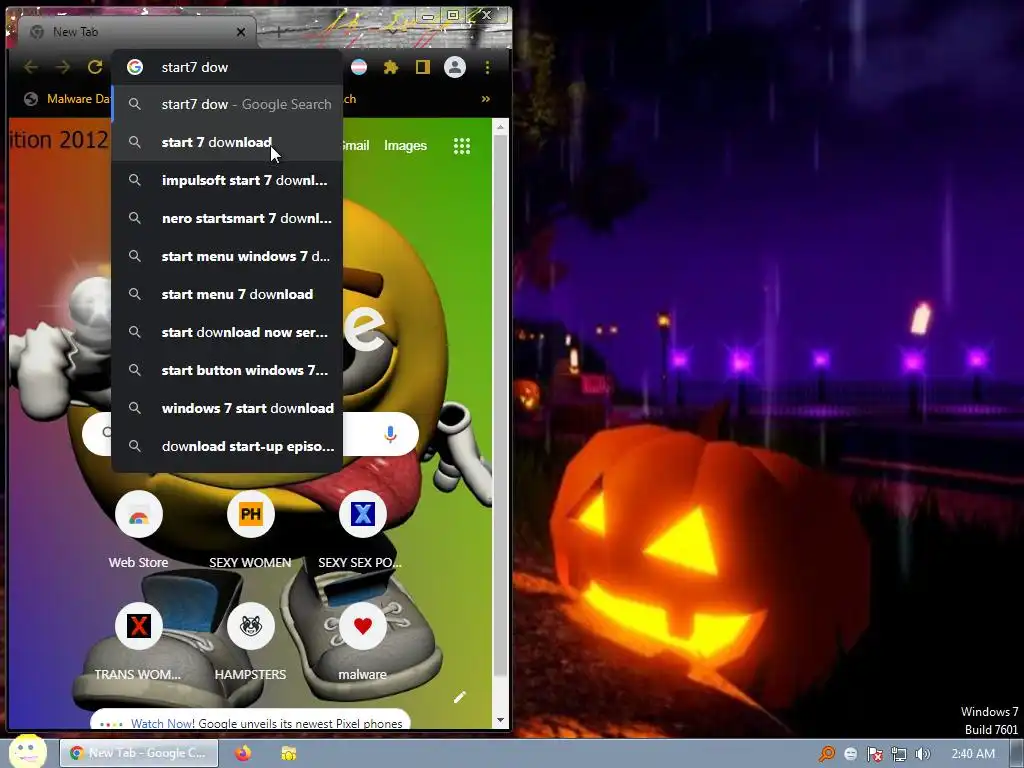The height and width of the screenshot is (768, 1024).
Task: Click the voice search microphone icon
Action: pos(391,434)
